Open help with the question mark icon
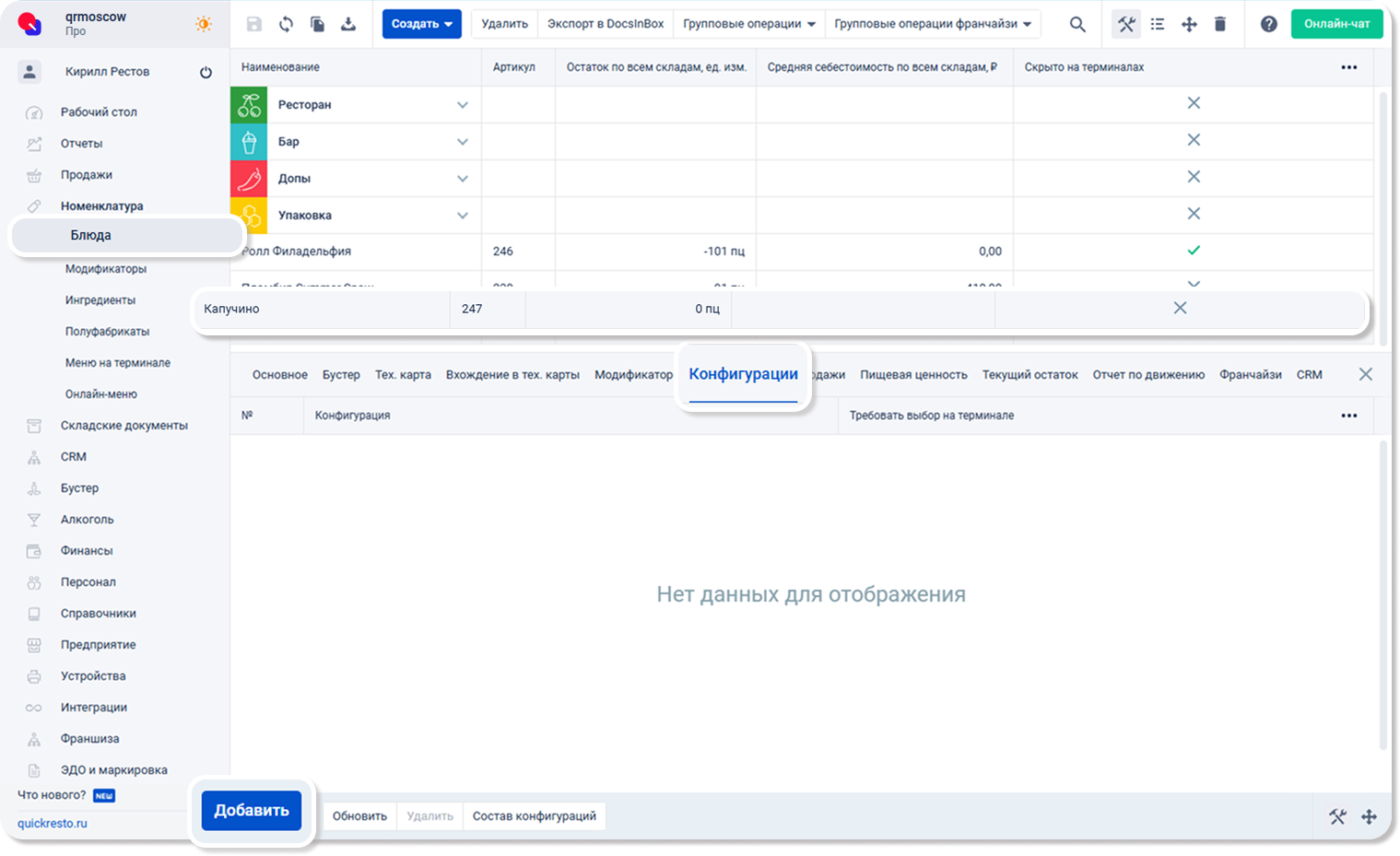This screenshot has height=856, width=1400. click(1269, 24)
